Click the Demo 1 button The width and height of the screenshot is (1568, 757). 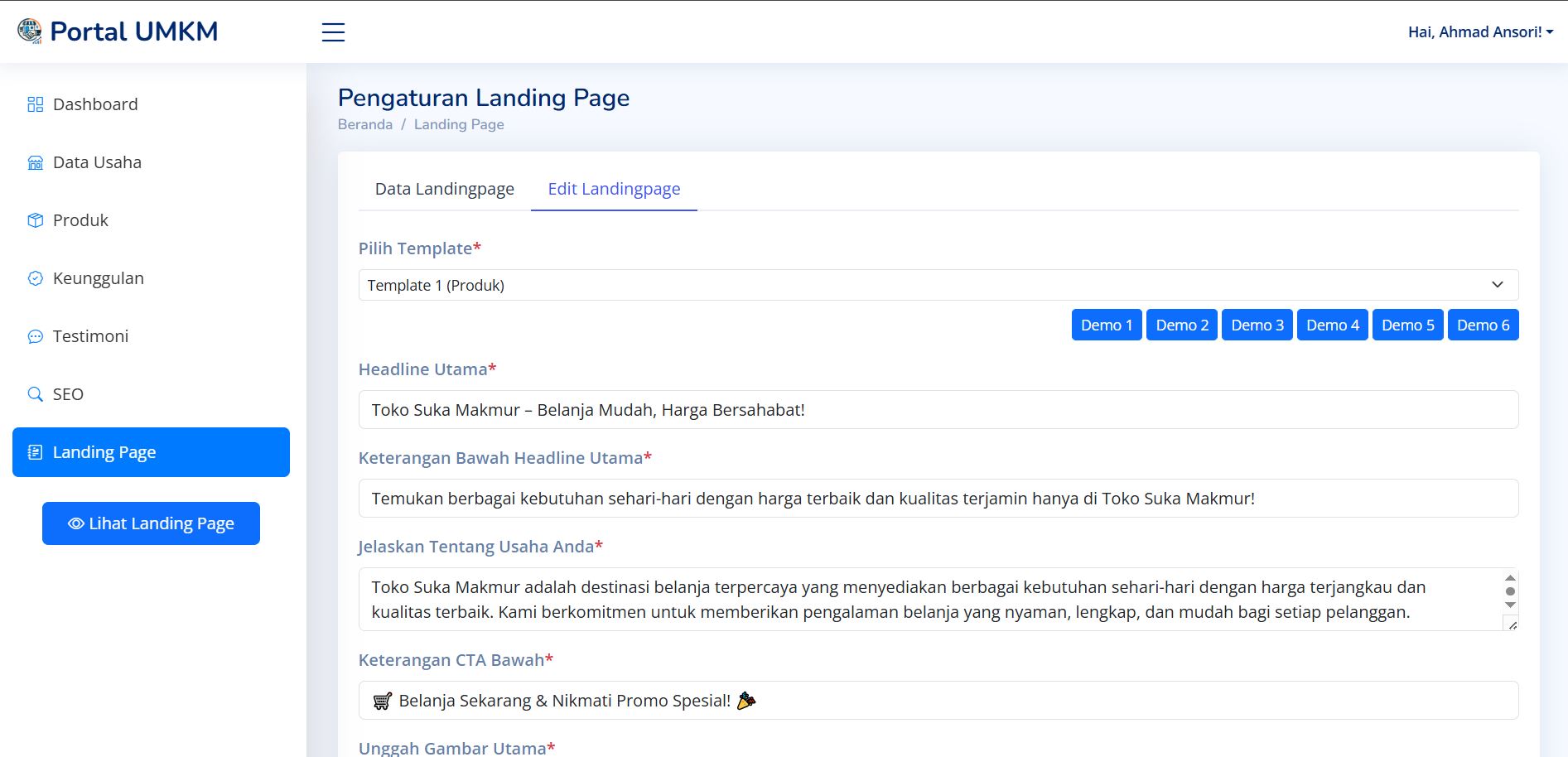1106,325
